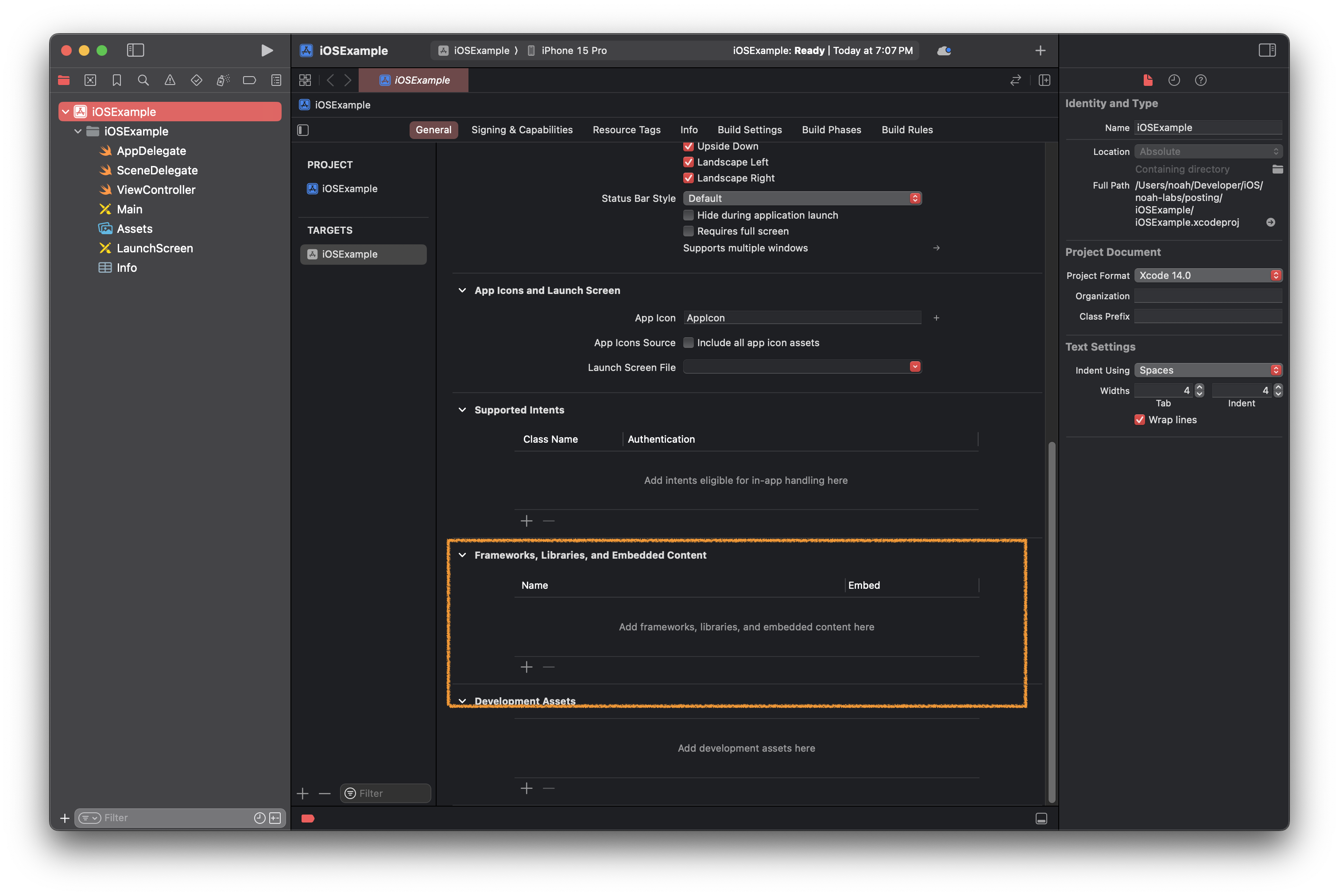
Task: Open the debug navigator
Action: pos(223,80)
